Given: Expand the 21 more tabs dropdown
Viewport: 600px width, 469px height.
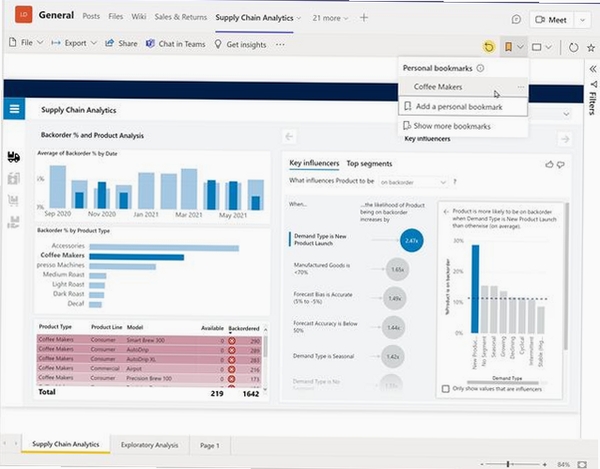Looking at the screenshot, I should tap(330, 18).
